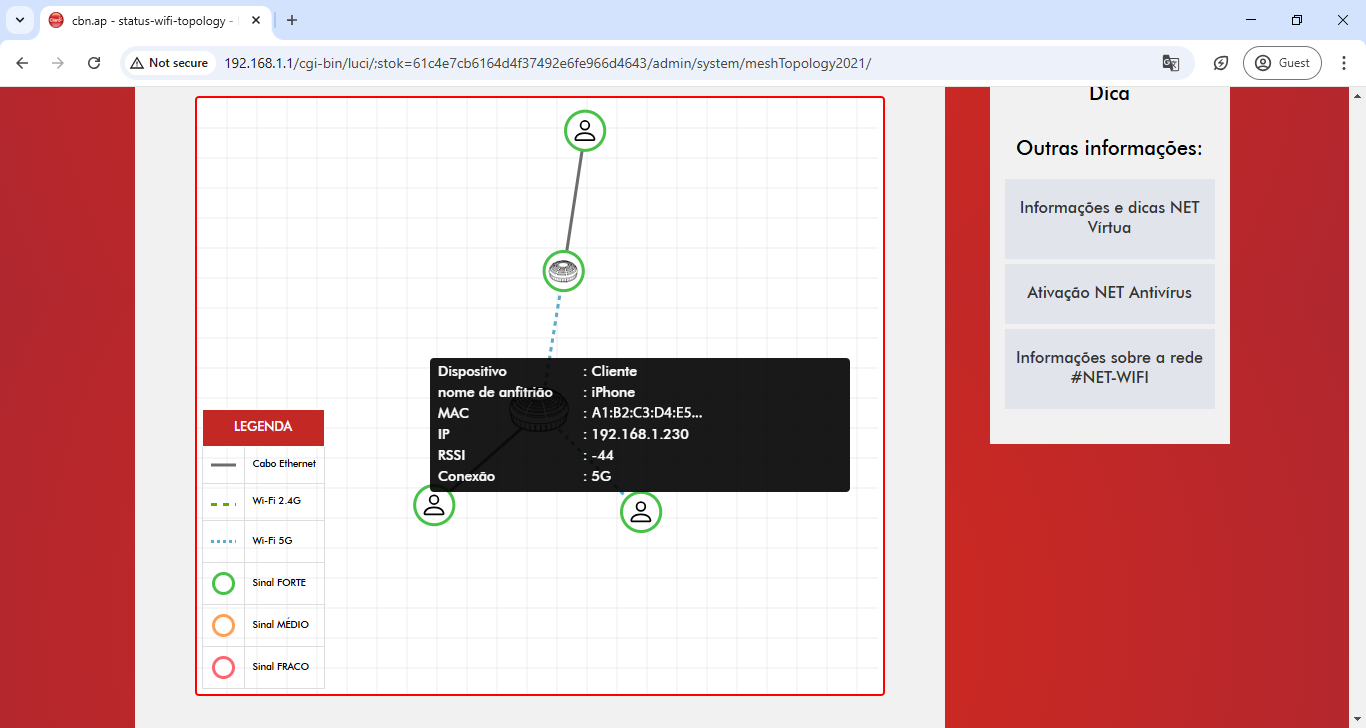Go back to previous page

[x=22, y=63]
